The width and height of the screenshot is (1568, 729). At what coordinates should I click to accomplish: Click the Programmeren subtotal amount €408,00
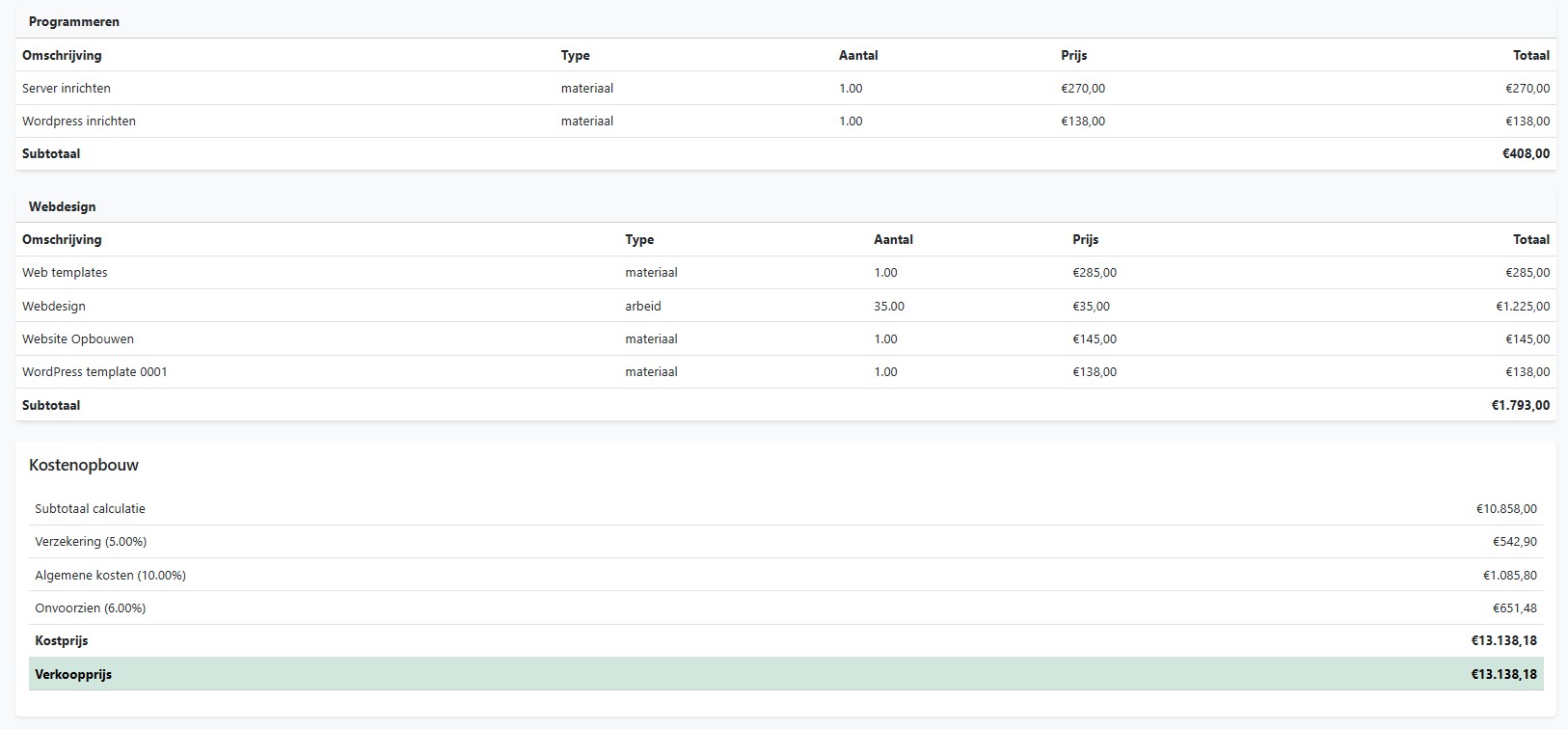click(x=1526, y=153)
